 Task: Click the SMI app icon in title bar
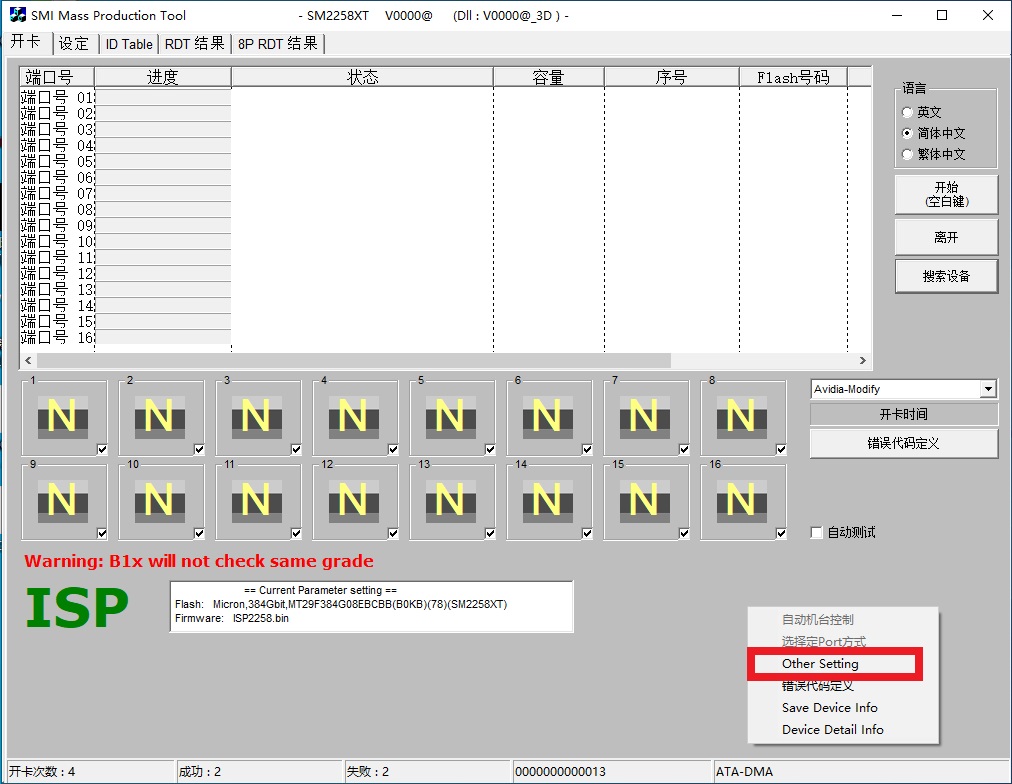pyautogui.click(x=17, y=15)
